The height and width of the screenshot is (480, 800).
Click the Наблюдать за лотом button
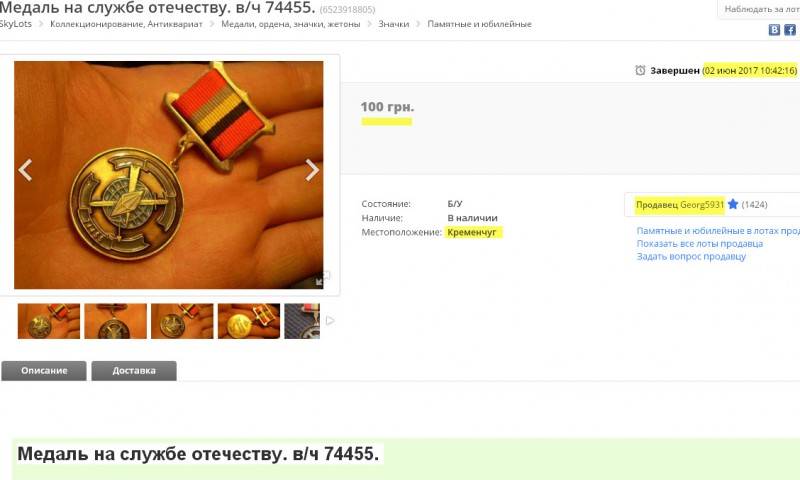760,9
